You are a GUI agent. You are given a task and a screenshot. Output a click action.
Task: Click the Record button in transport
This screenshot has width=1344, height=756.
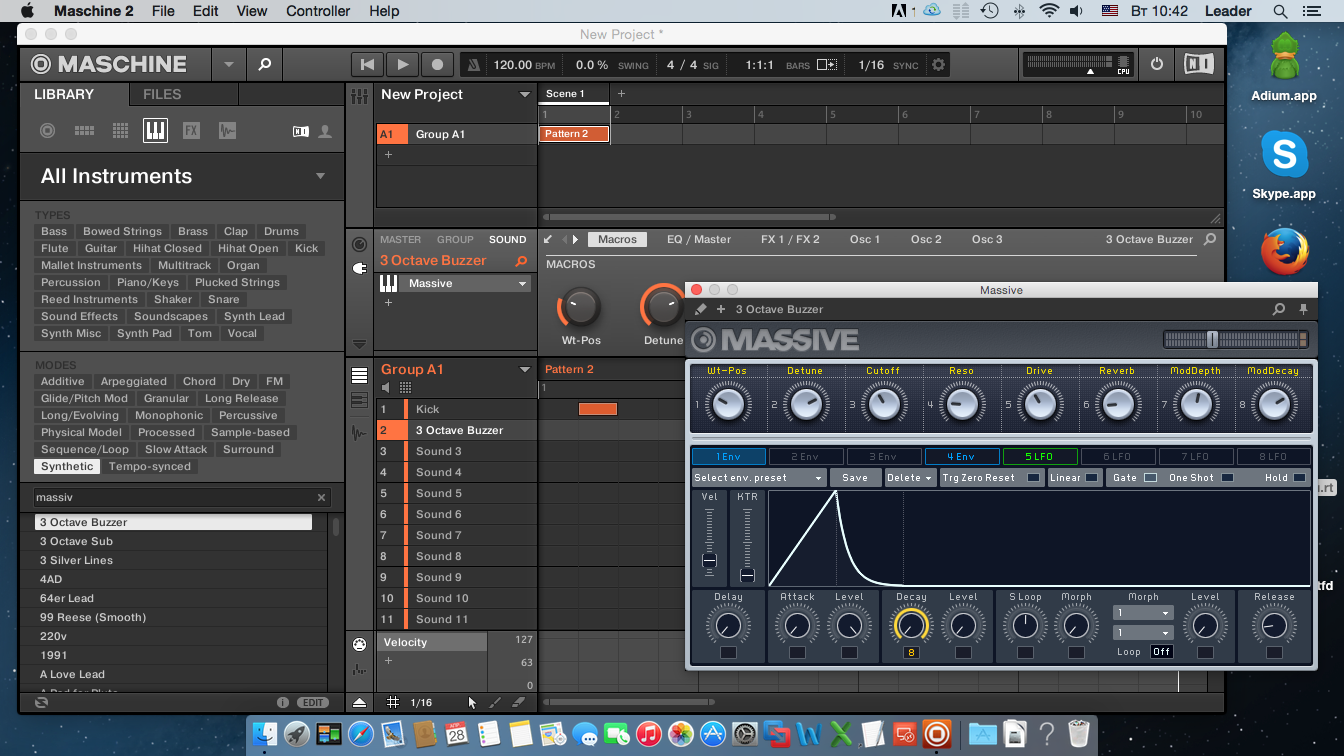point(437,65)
